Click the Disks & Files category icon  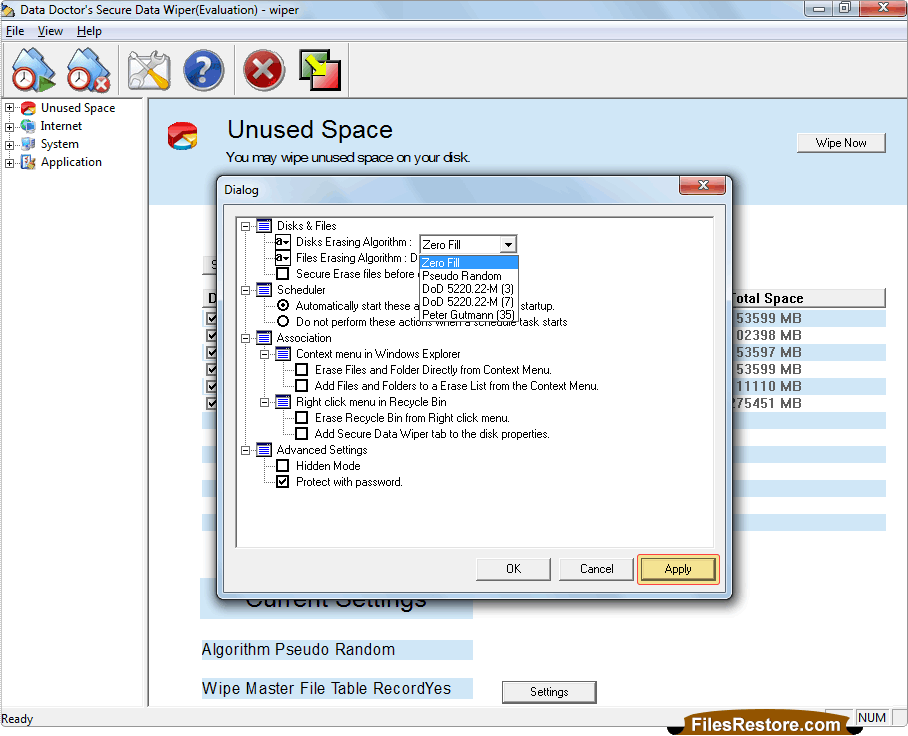264,226
